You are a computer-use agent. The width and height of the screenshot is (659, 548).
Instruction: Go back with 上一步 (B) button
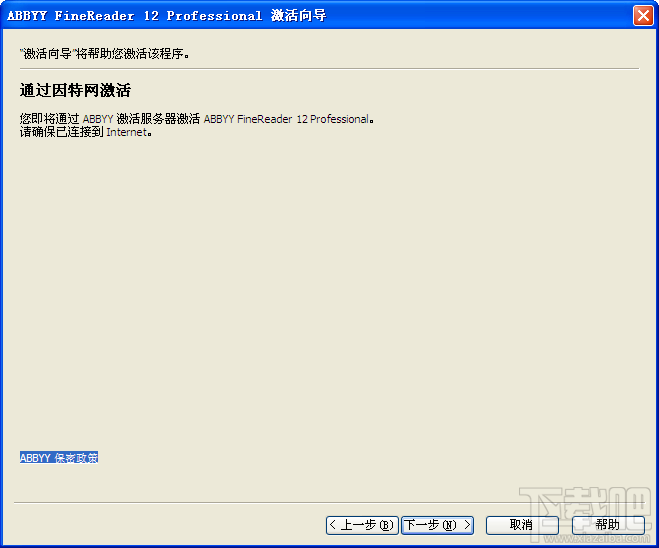(x=362, y=525)
